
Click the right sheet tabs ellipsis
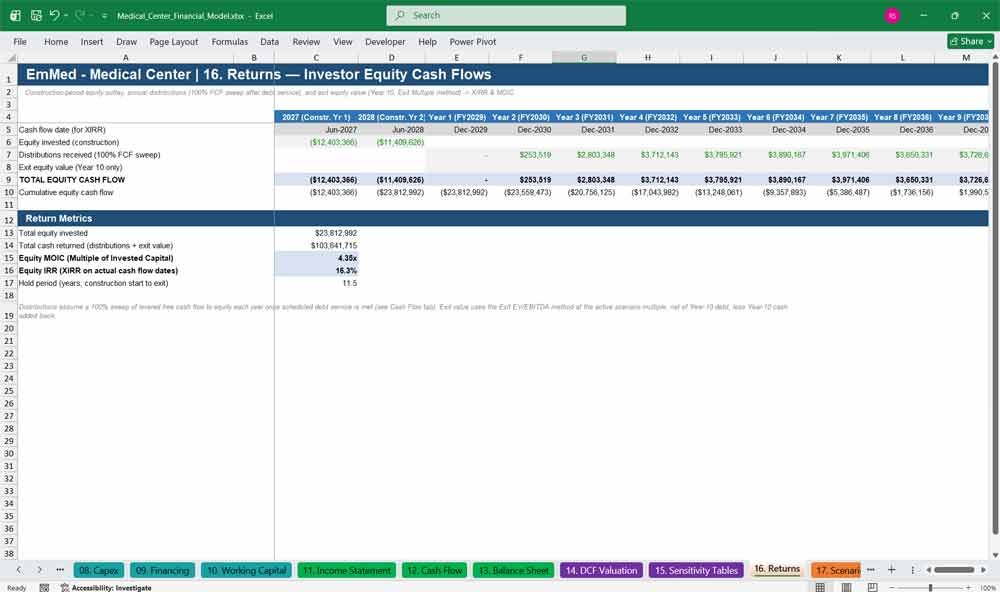coord(871,570)
